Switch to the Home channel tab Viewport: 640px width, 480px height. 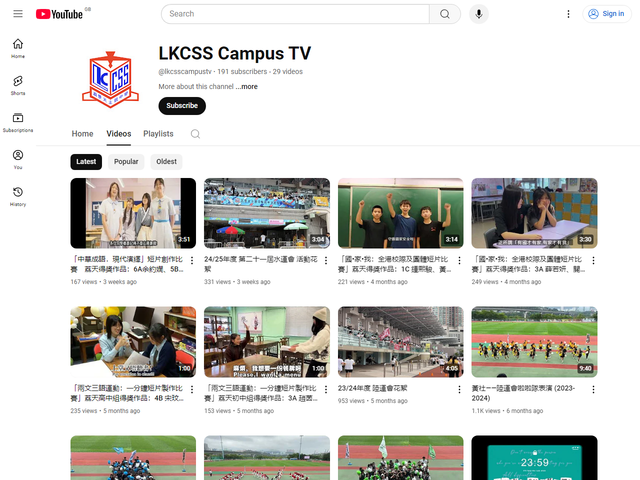[82, 134]
